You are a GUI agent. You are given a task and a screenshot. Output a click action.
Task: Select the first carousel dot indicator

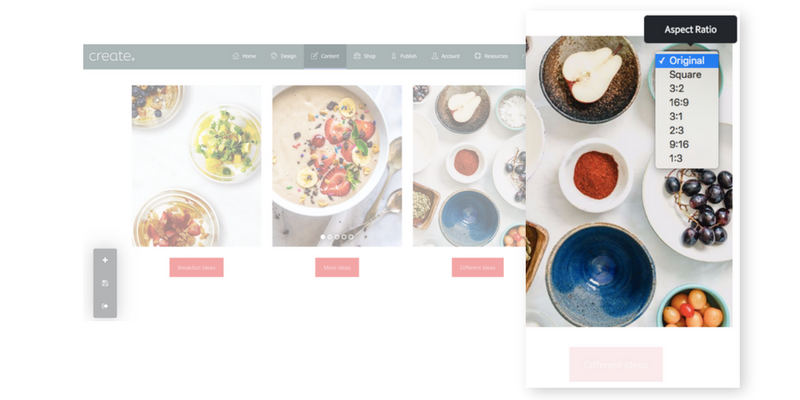tap(323, 237)
